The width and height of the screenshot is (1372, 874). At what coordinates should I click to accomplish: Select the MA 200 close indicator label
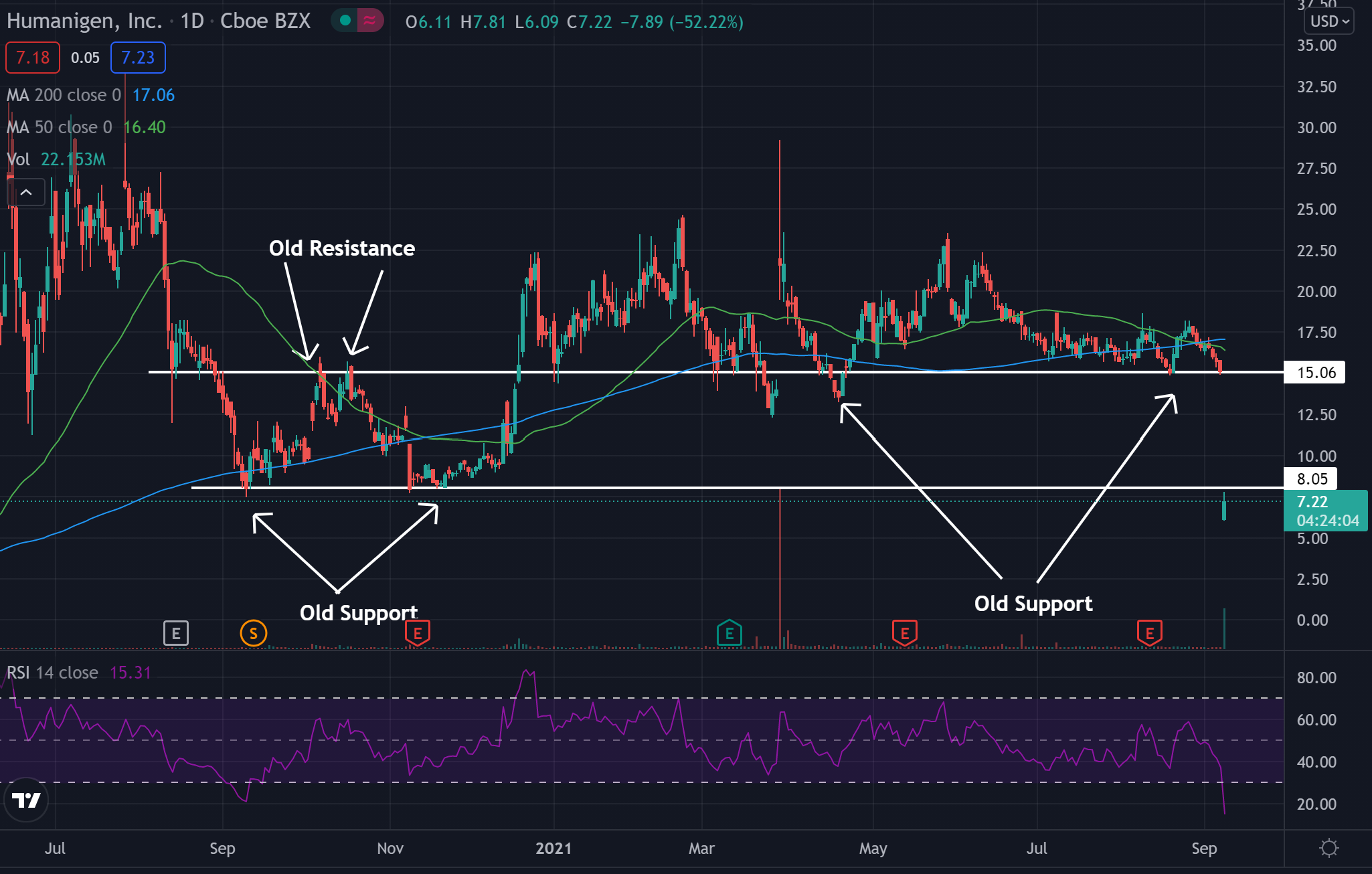click(64, 95)
